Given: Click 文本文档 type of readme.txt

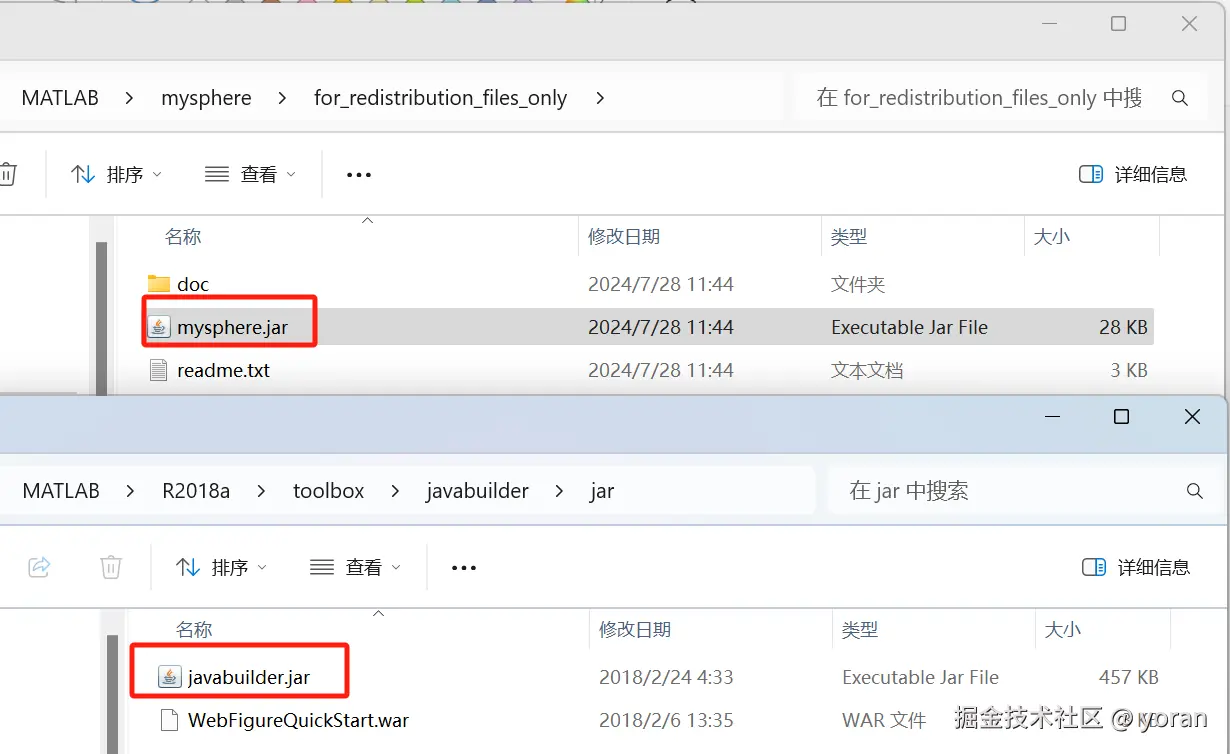Looking at the screenshot, I should click(867, 370).
